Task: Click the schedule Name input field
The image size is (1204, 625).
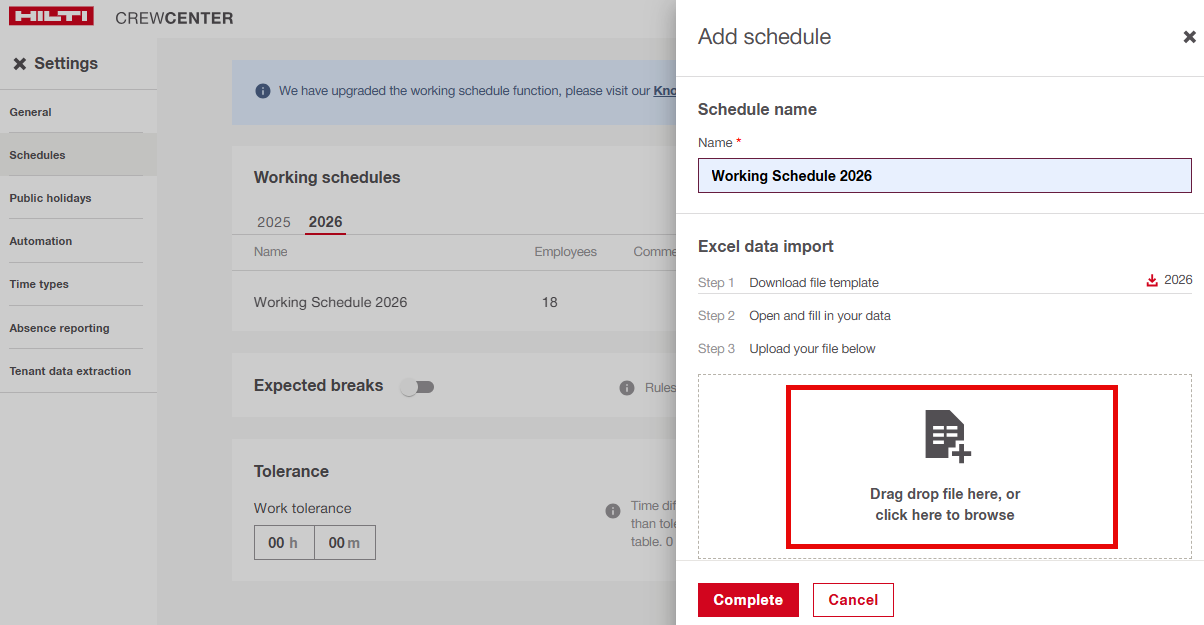Action: [x=944, y=176]
